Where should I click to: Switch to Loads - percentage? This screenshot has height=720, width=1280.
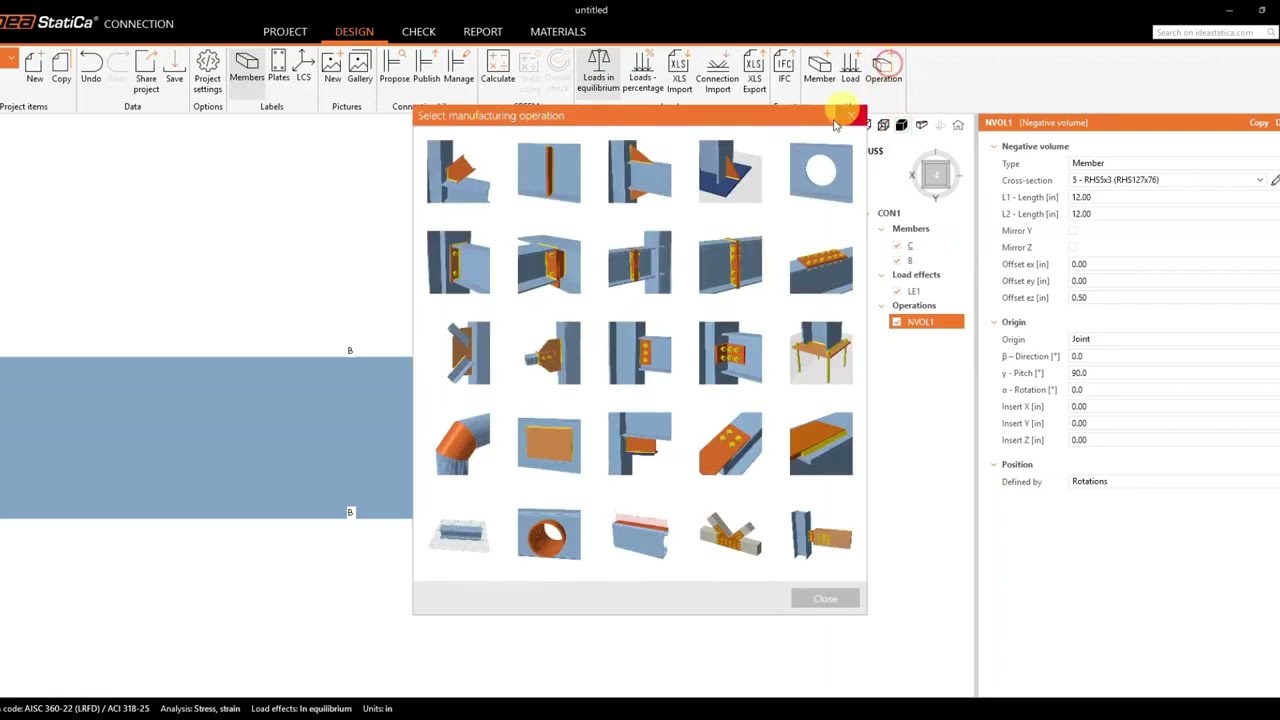tap(642, 72)
